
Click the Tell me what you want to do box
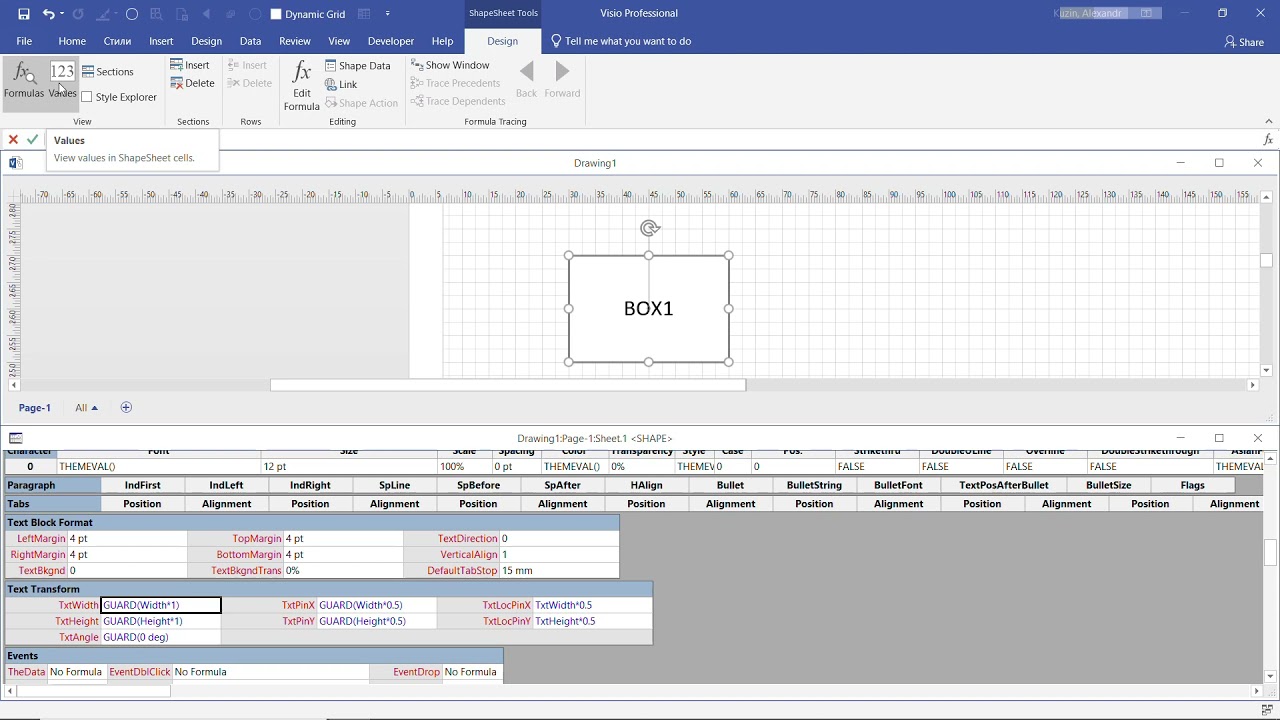[621, 41]
